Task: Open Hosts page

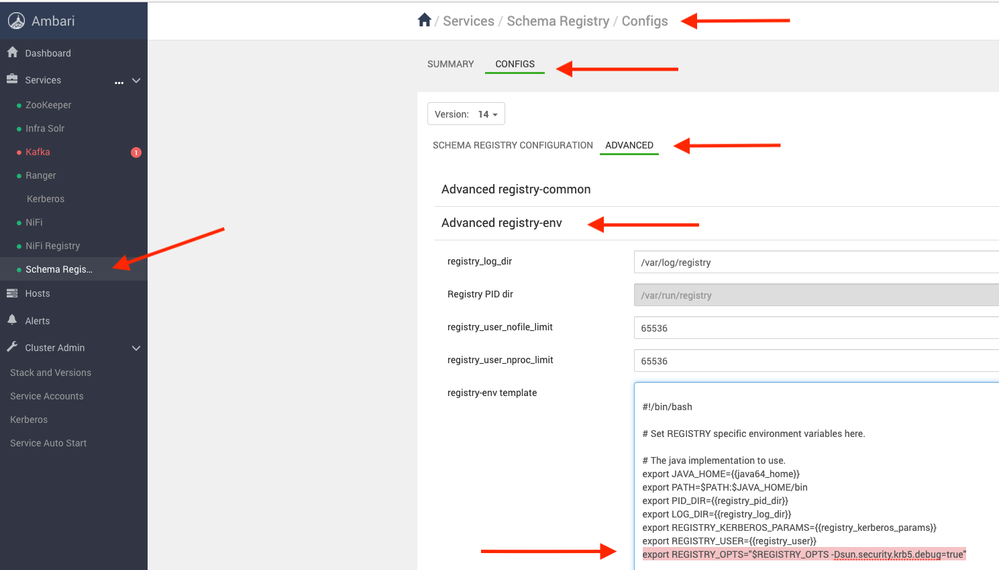Action: click(x=37, y=294)
